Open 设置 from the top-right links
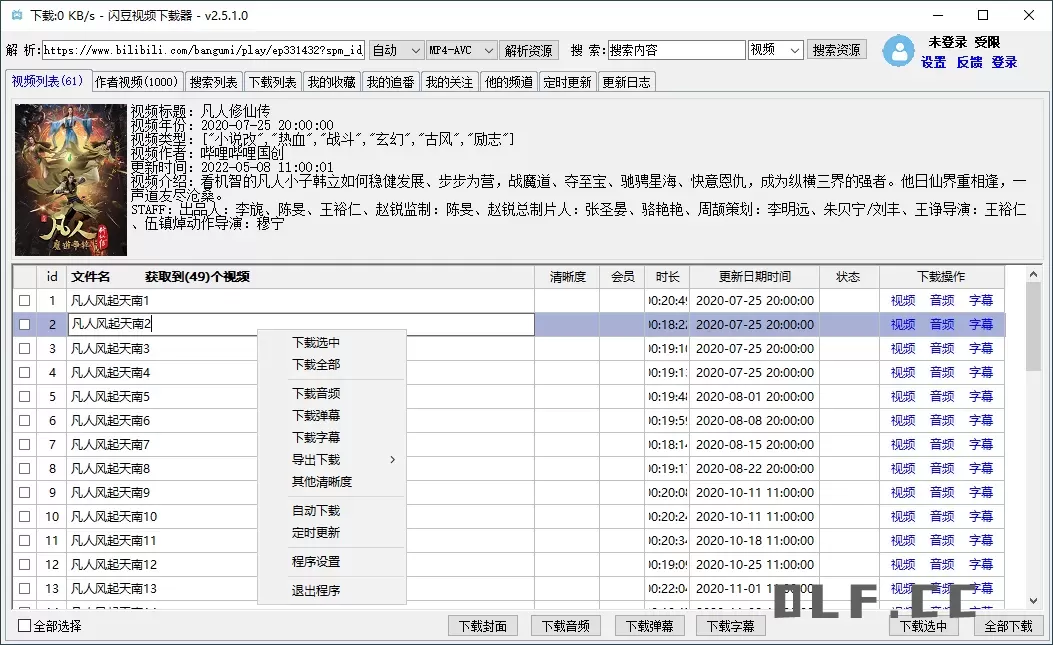This screenshot has width=1053, height=645. (x=932, y=61)
